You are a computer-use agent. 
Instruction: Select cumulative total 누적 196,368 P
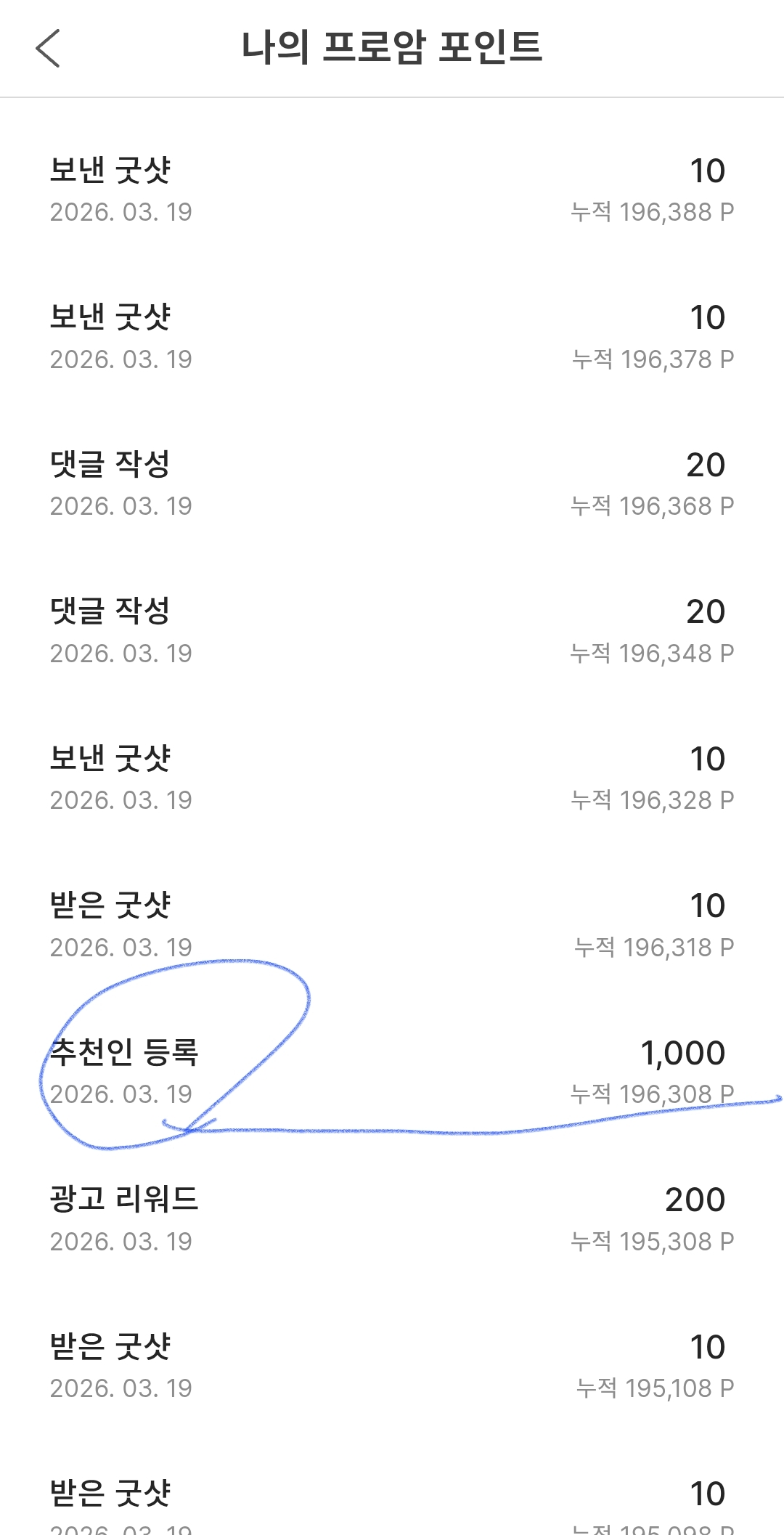pyautogui.click(x=652, y=506)
